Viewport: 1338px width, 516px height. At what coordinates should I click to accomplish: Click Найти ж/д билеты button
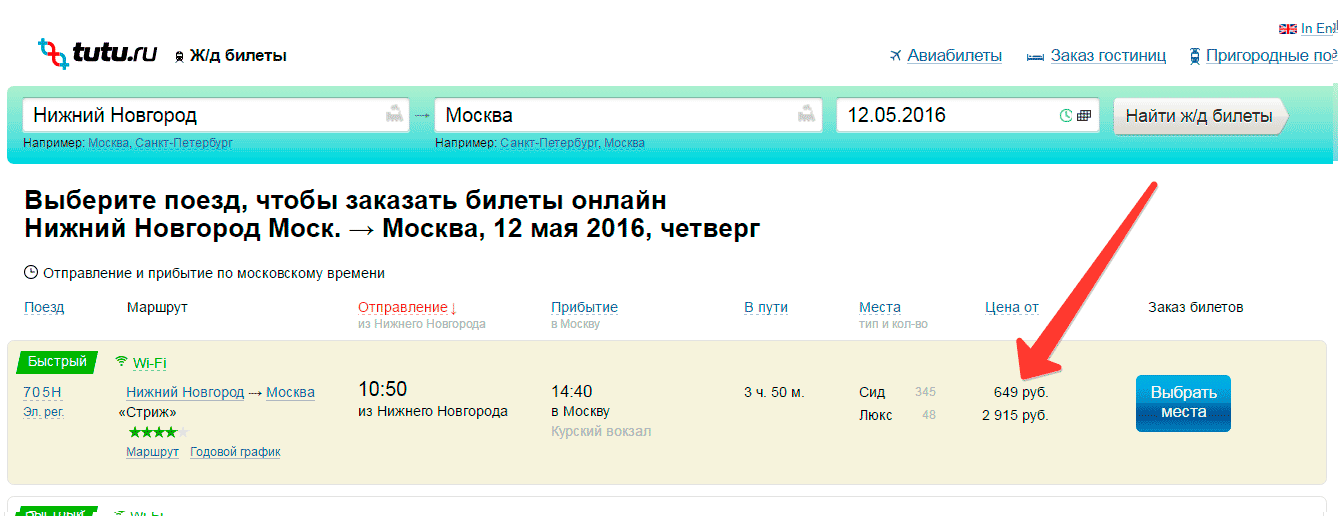(1200, 115)
